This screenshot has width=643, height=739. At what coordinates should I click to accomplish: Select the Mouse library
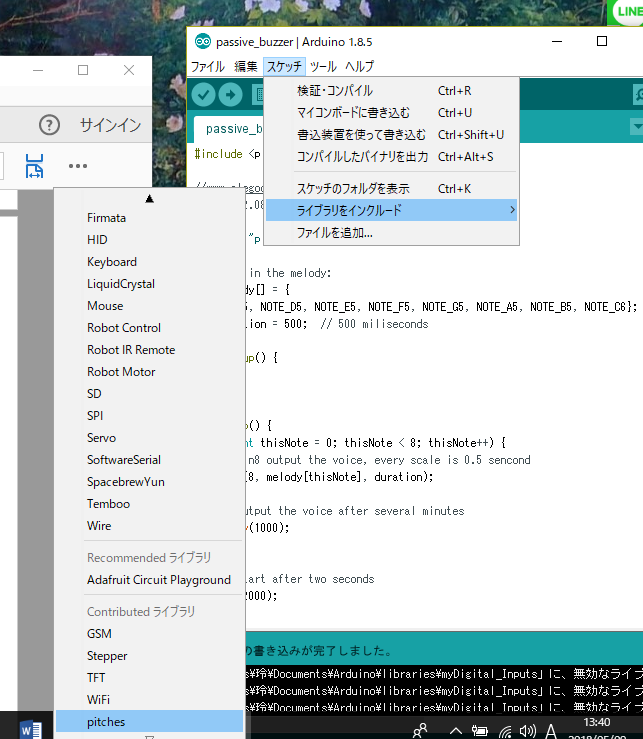click(x=149, y=306)
